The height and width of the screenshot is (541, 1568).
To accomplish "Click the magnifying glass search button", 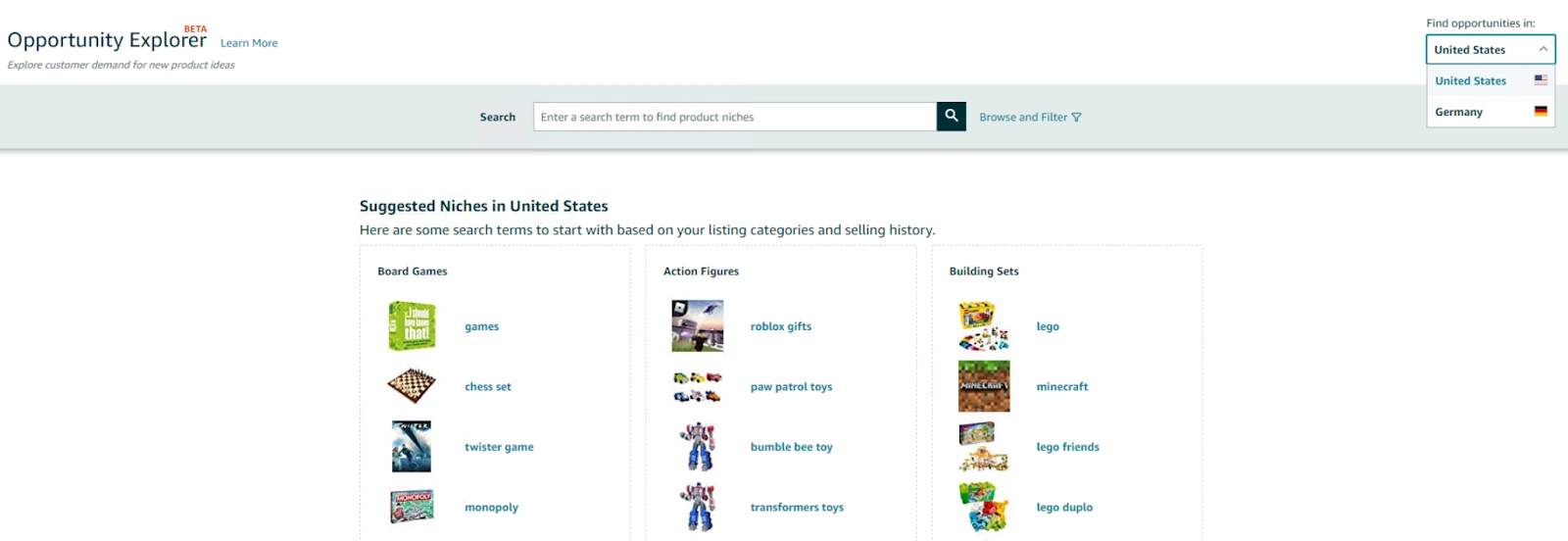I will (x=951, y=117).
